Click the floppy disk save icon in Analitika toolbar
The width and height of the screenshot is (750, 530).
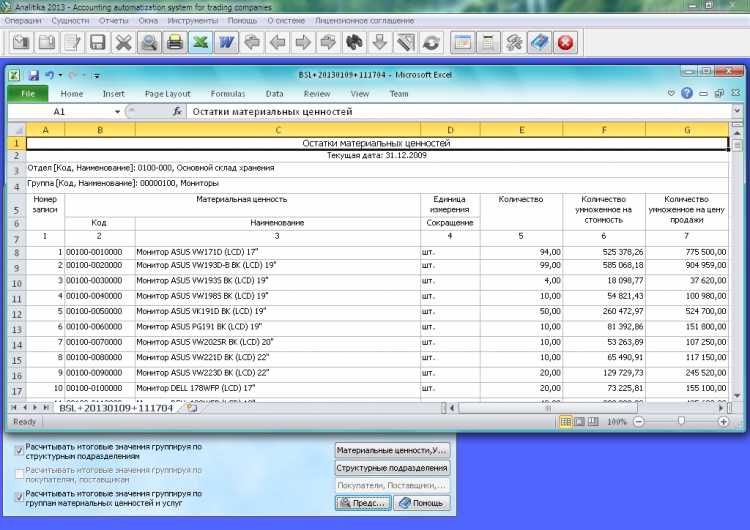[x=97, y=43]
